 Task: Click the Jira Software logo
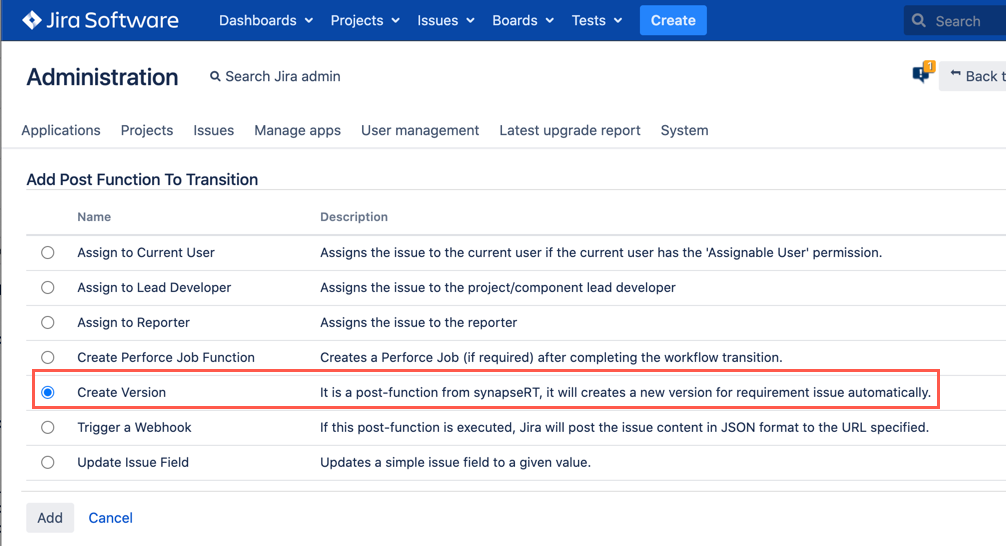pos(100,20)
